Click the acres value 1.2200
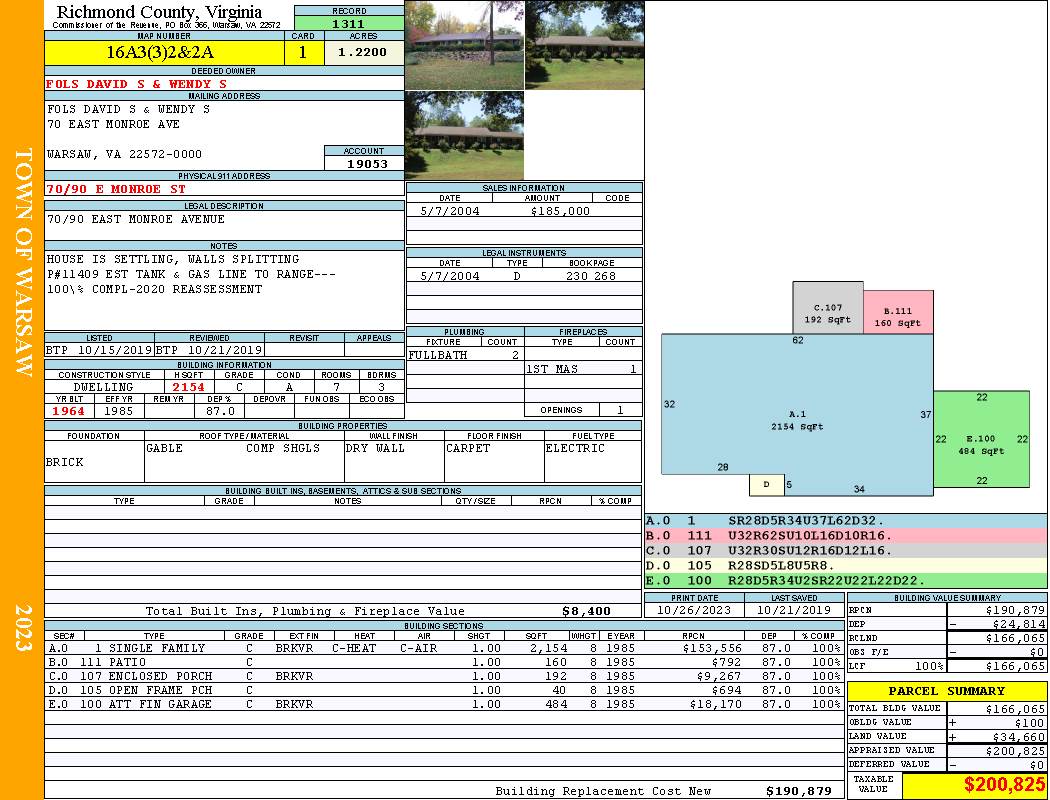This screenshot has height=800, width=1050. (362, 53)
